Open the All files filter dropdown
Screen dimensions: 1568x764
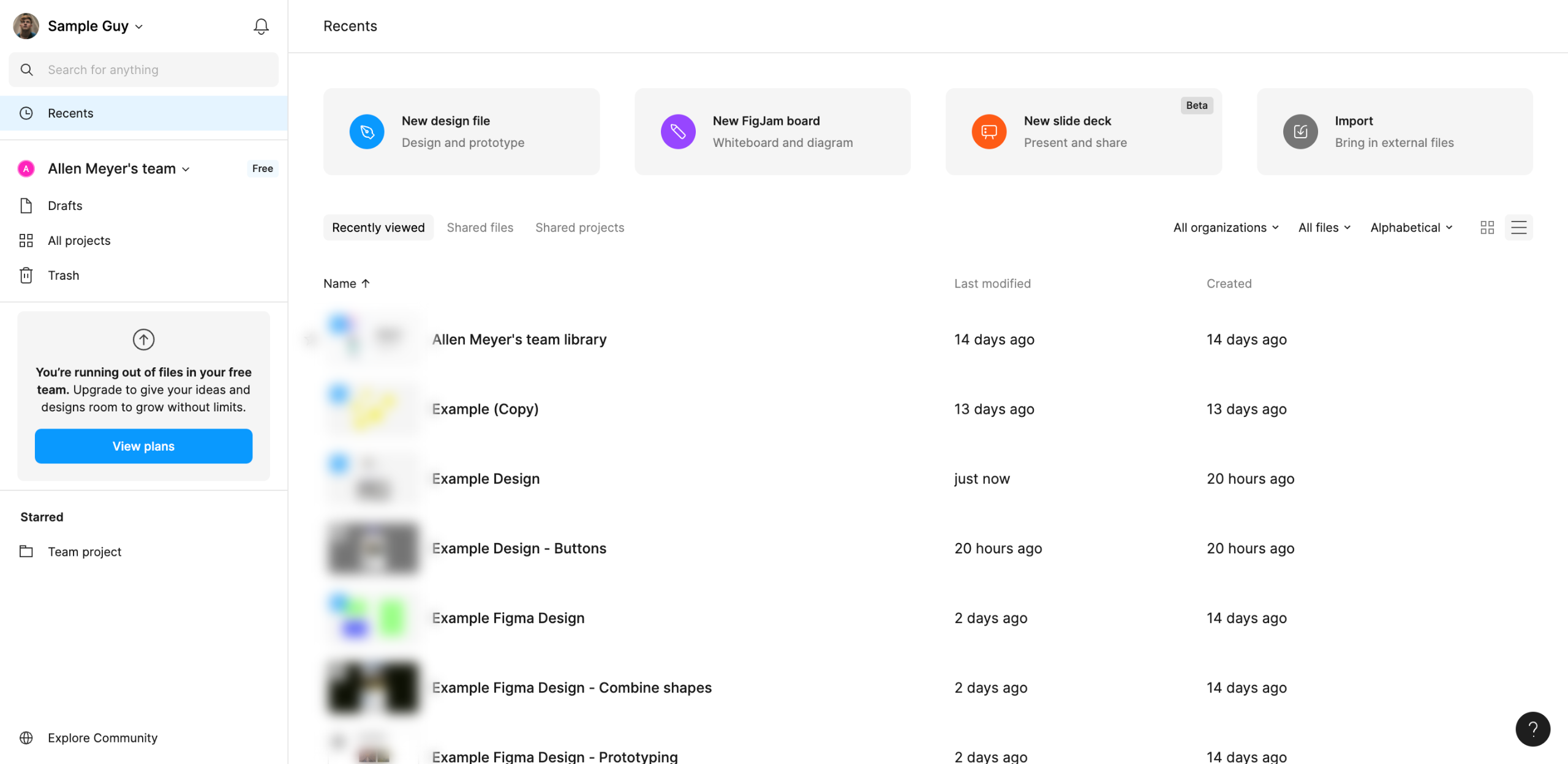click(x=1324, y=228)
